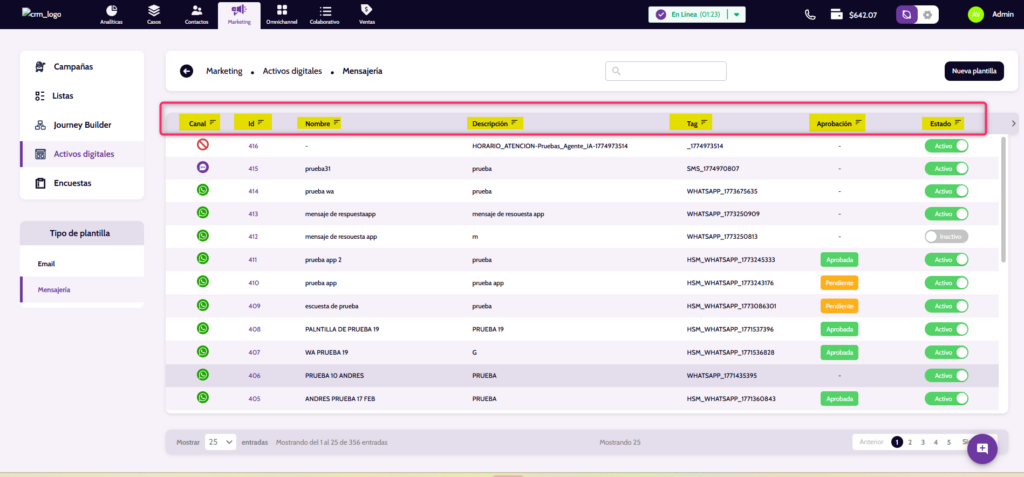1024x477 pixels.
Task: Expand the En Línea status dropdown
Action: (737, 15)
